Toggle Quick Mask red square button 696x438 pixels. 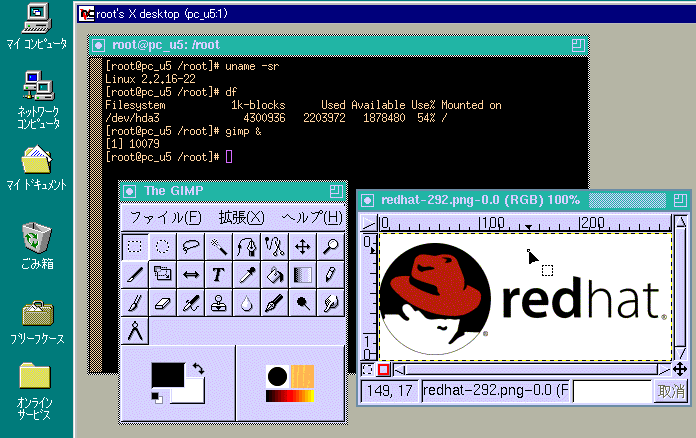pyautogui.click(x=384, y=369)
